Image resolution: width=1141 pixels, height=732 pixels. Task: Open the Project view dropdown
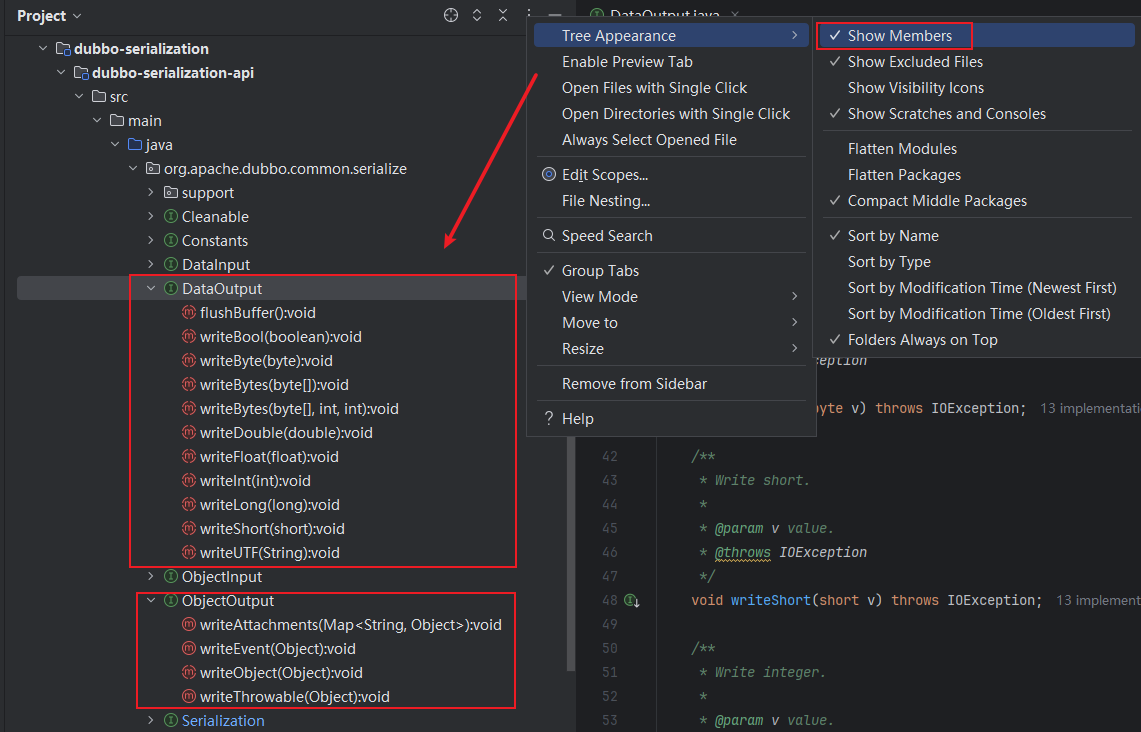point(49,16)
